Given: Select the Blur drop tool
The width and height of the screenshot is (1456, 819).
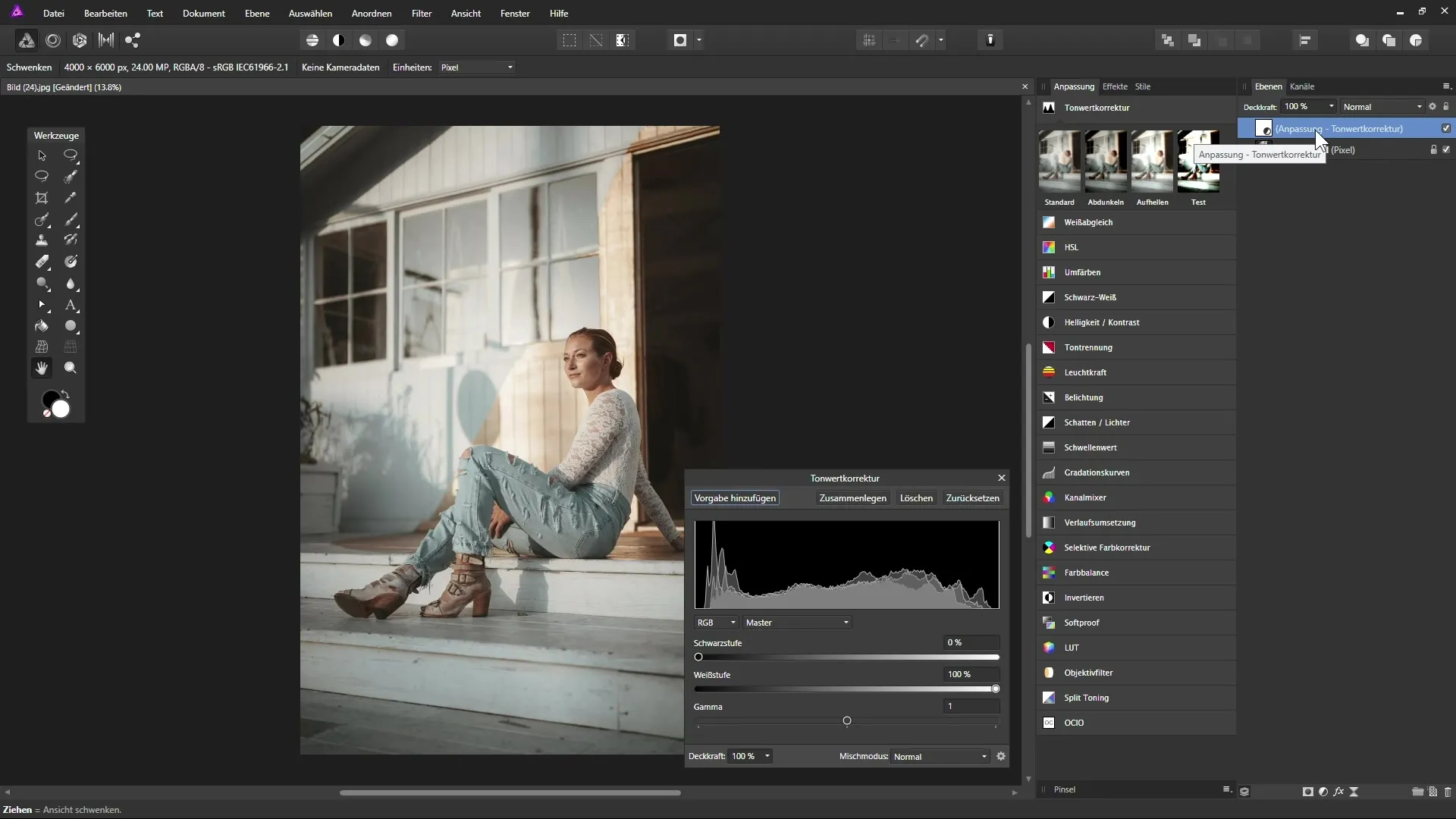Looking at the screenshot, I should pyautogui.click(x=71, y=284).
